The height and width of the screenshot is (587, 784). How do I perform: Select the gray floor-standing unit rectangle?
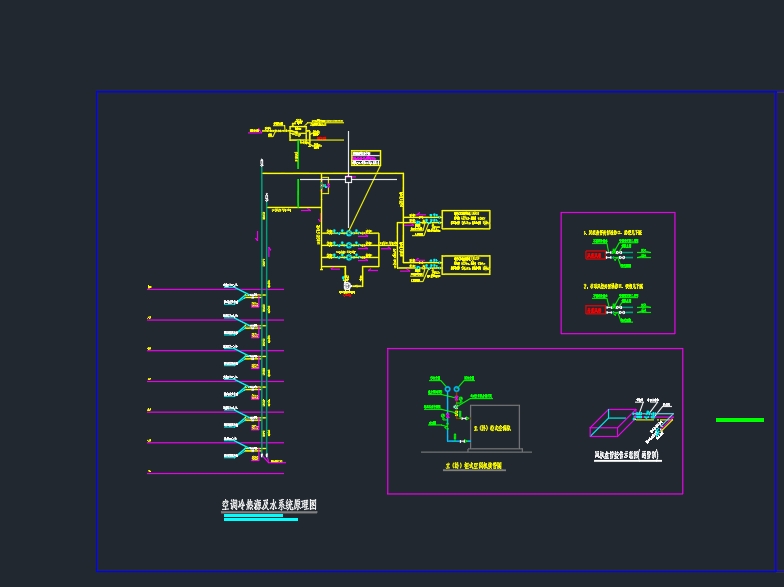[x=495, y=427]
